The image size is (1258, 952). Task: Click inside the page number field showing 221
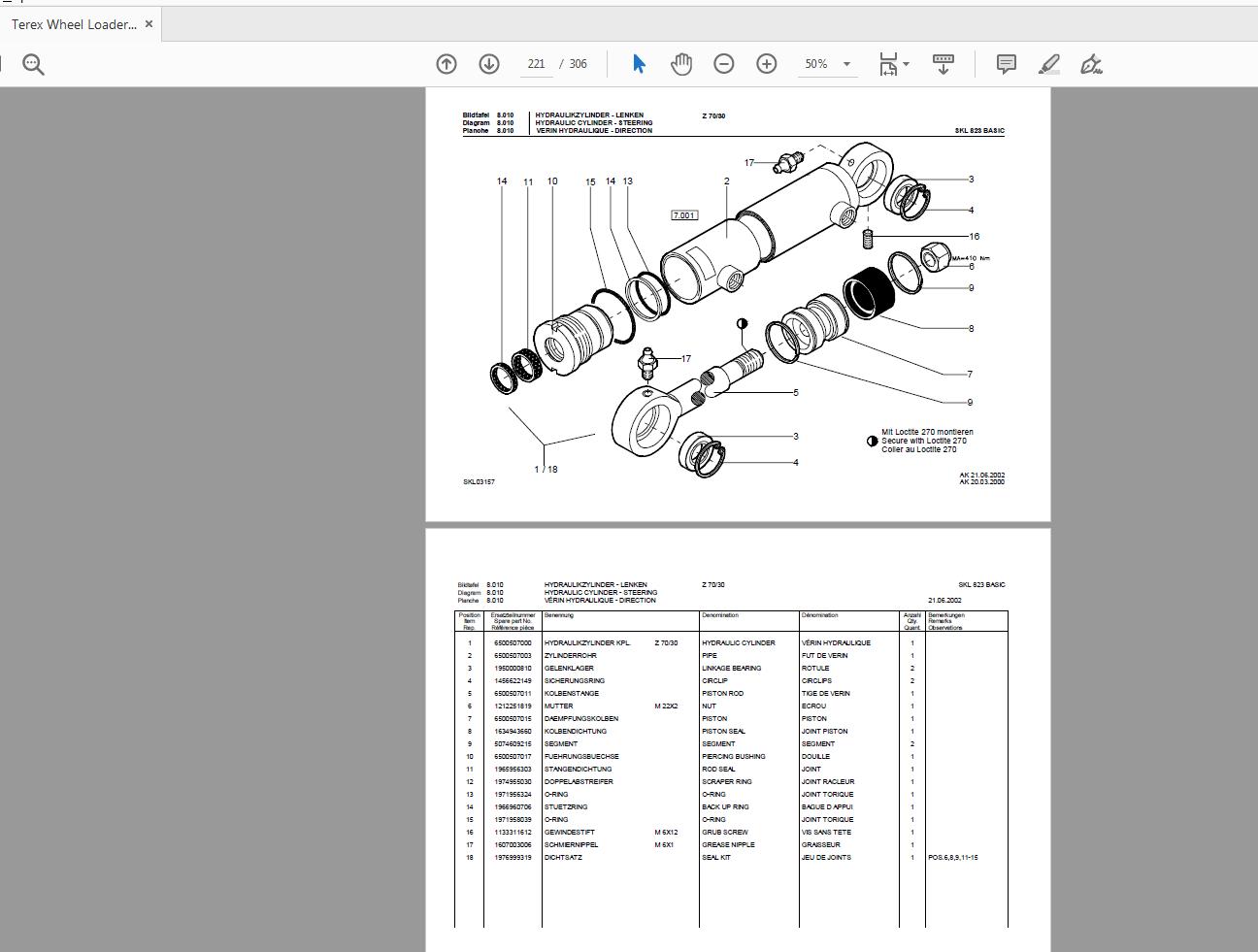(x=535, y=63)
